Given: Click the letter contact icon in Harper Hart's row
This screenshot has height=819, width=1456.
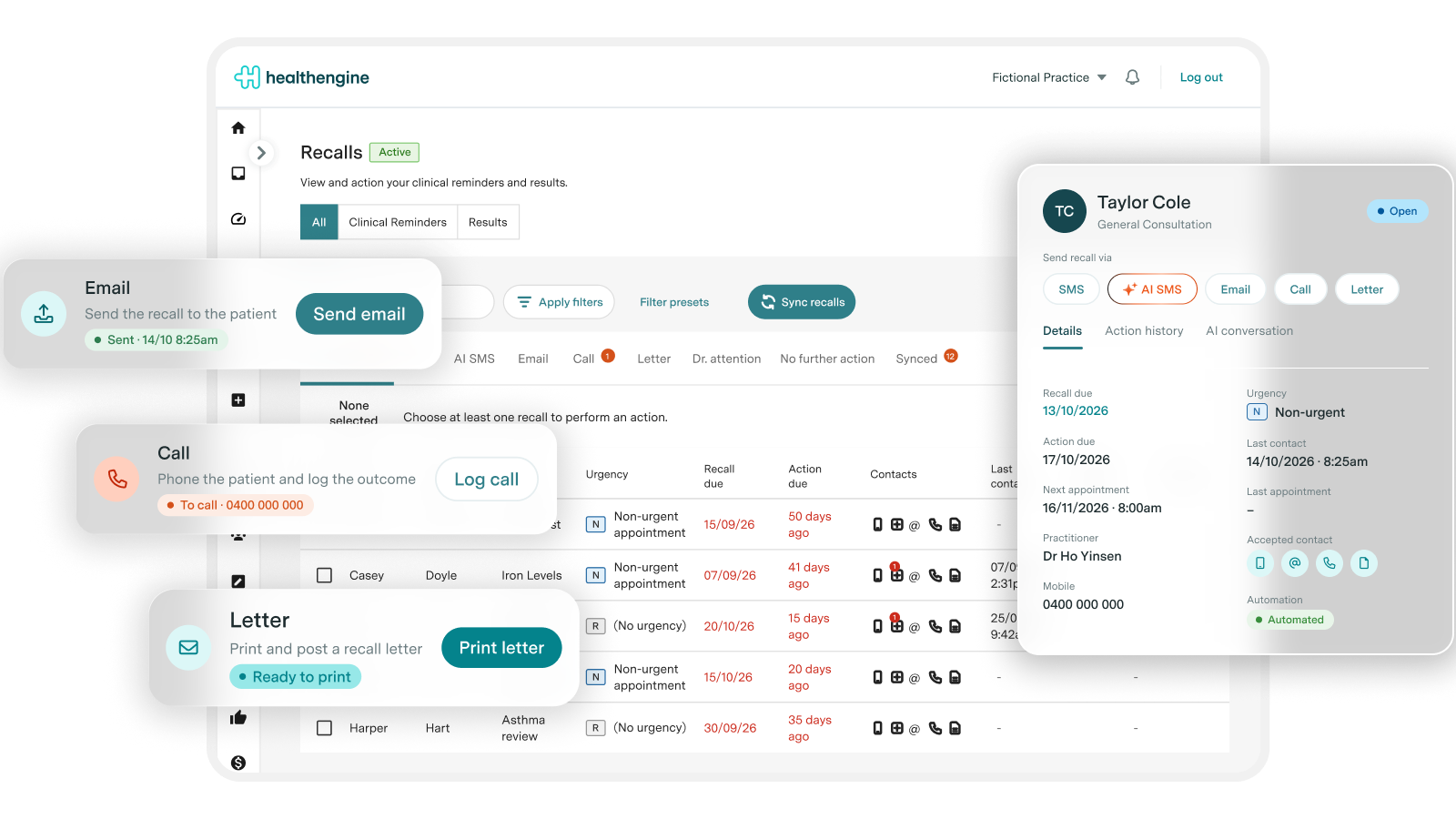Looking at the screenshot, I should [955, 728].
